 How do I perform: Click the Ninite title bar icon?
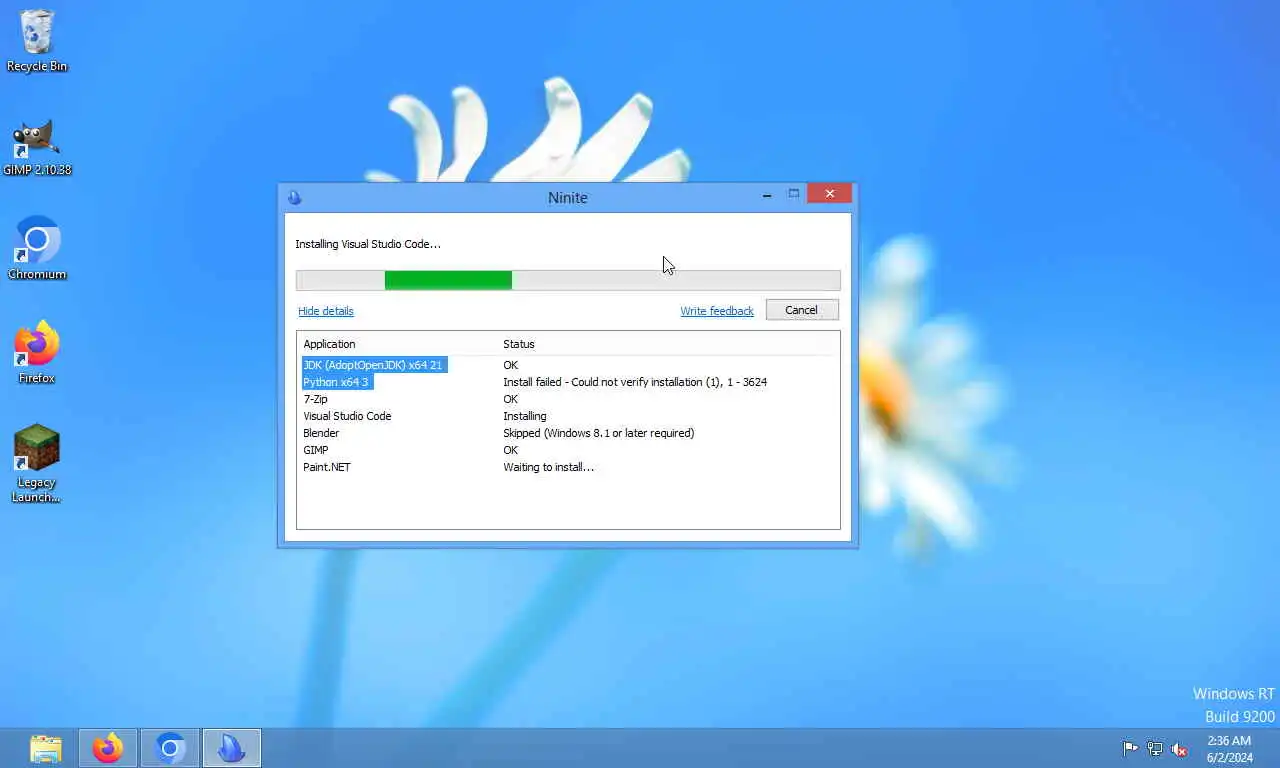click(294, 197)
